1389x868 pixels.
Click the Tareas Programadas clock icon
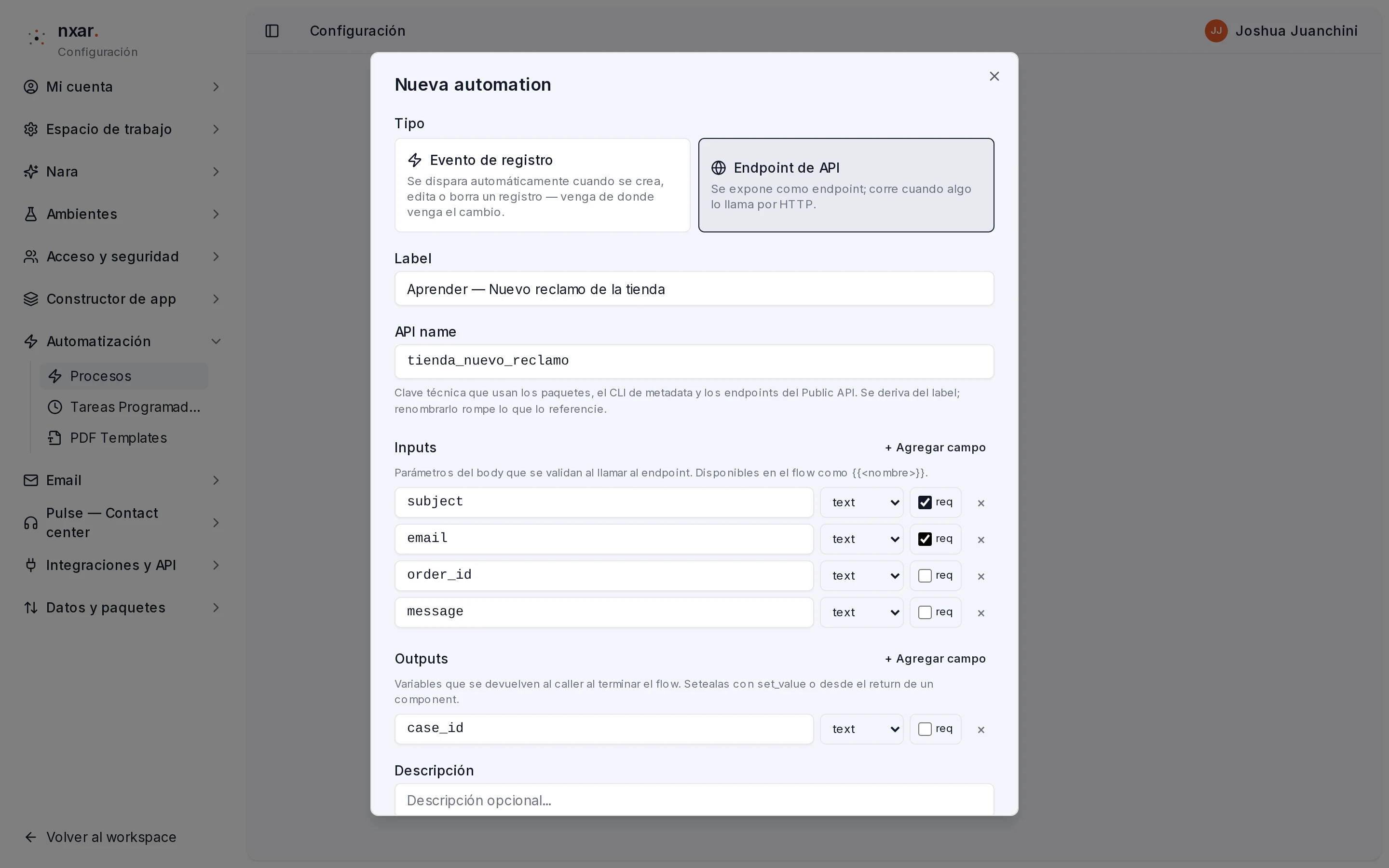point(55,407)
